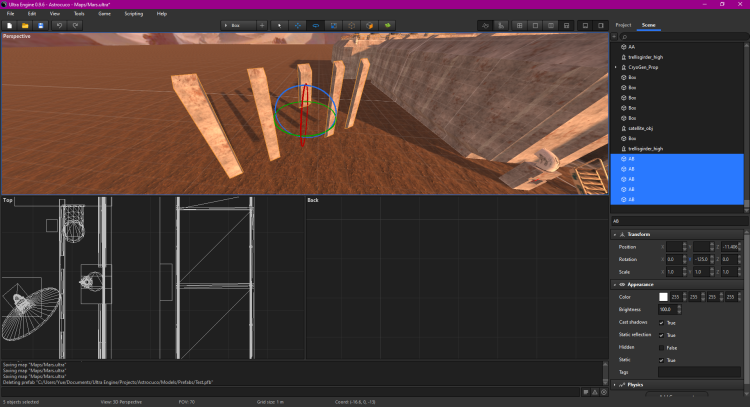
Task: Select the Rotate tool
Action: click(x=316, y=24)
